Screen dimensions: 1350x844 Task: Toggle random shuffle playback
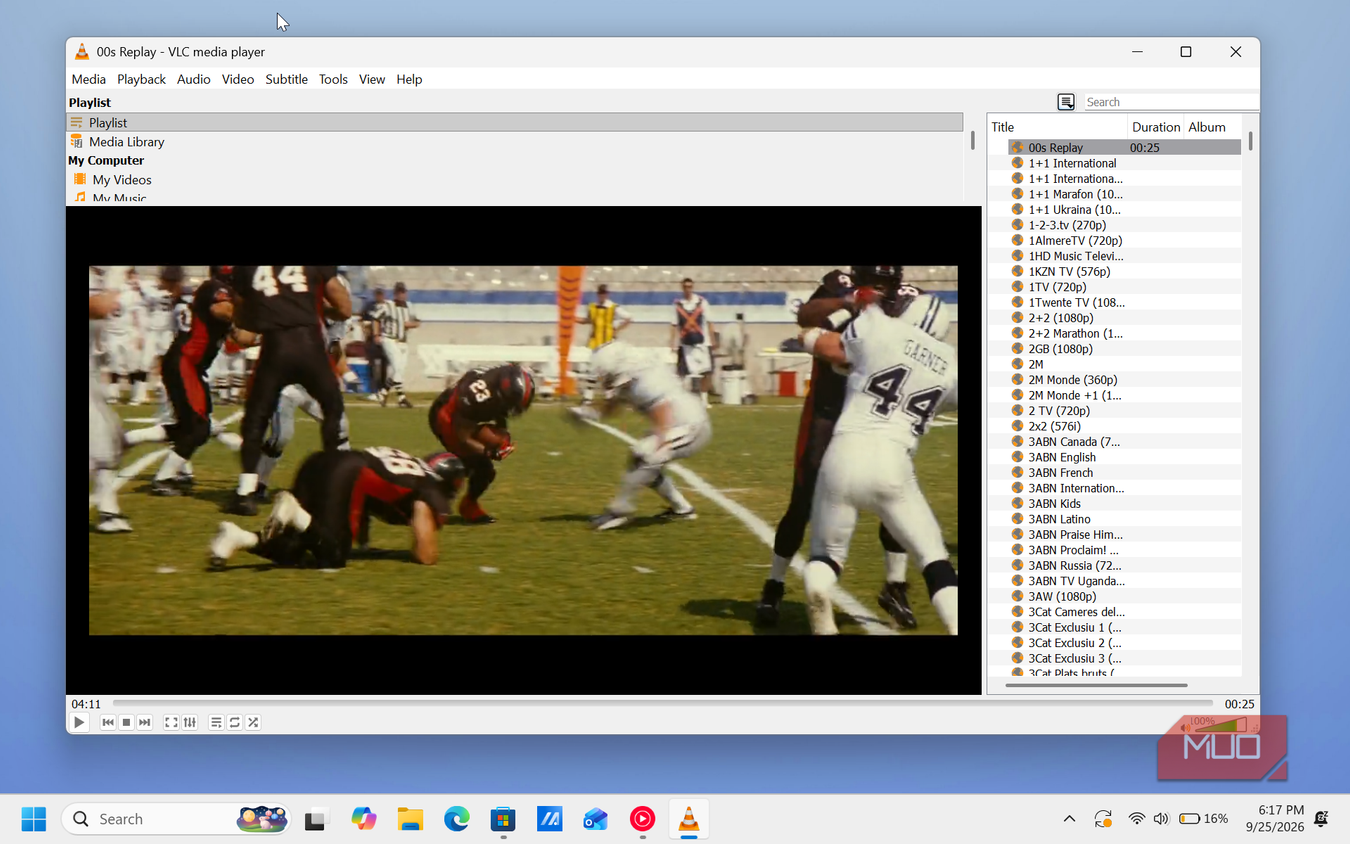(x=253, y=722)
